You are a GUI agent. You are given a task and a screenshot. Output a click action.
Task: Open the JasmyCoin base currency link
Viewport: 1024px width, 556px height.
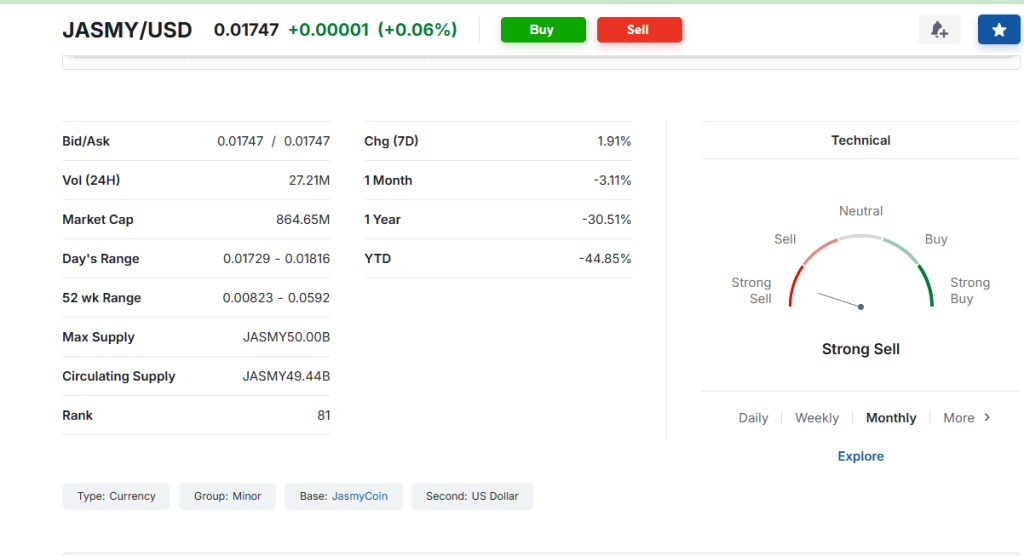coord(359,496)
